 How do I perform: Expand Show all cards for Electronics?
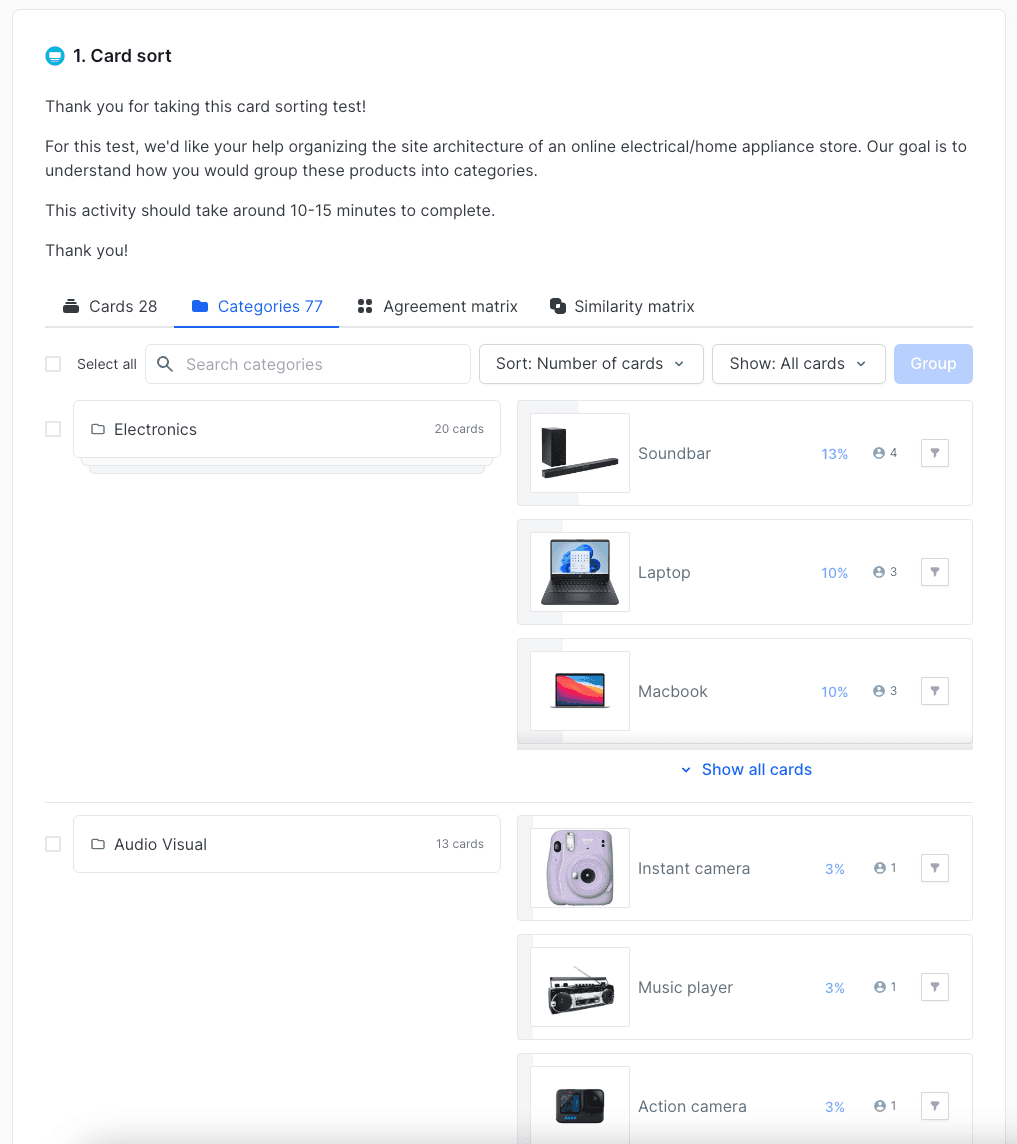[x=746, y=769]
